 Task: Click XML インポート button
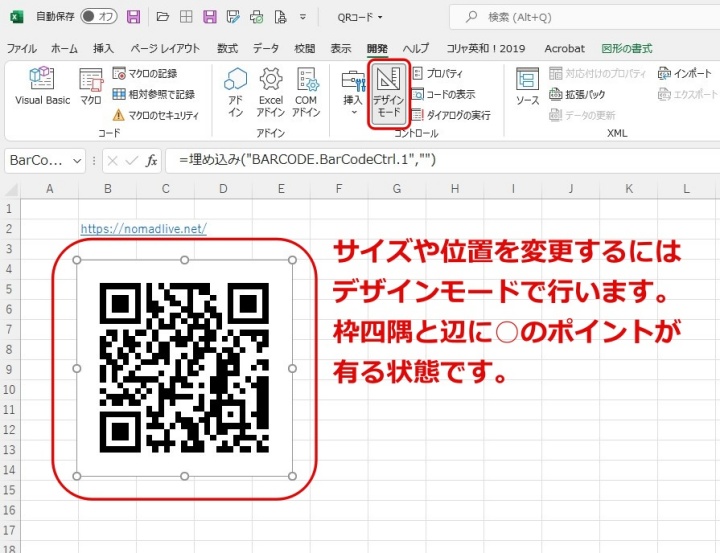685,73
